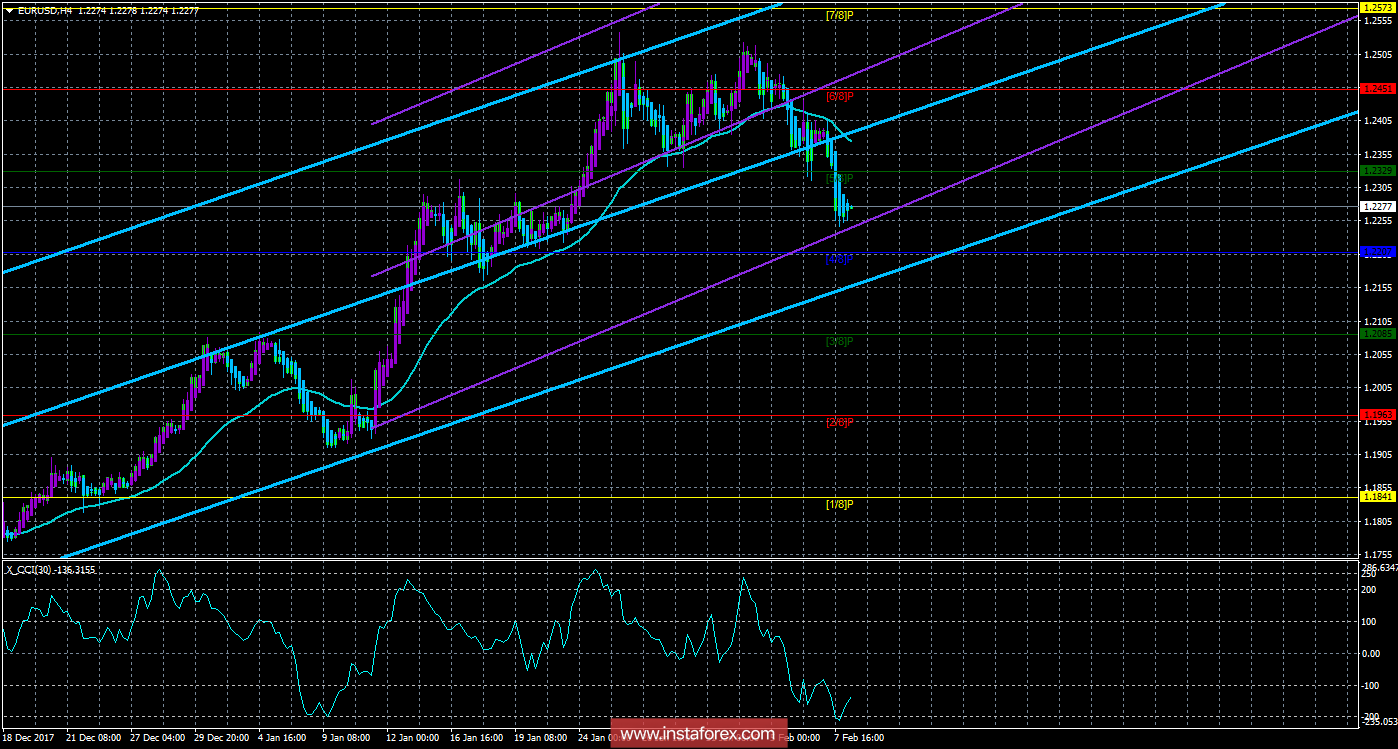Click the [1/8]P Murrey level label

pos(839,504)
